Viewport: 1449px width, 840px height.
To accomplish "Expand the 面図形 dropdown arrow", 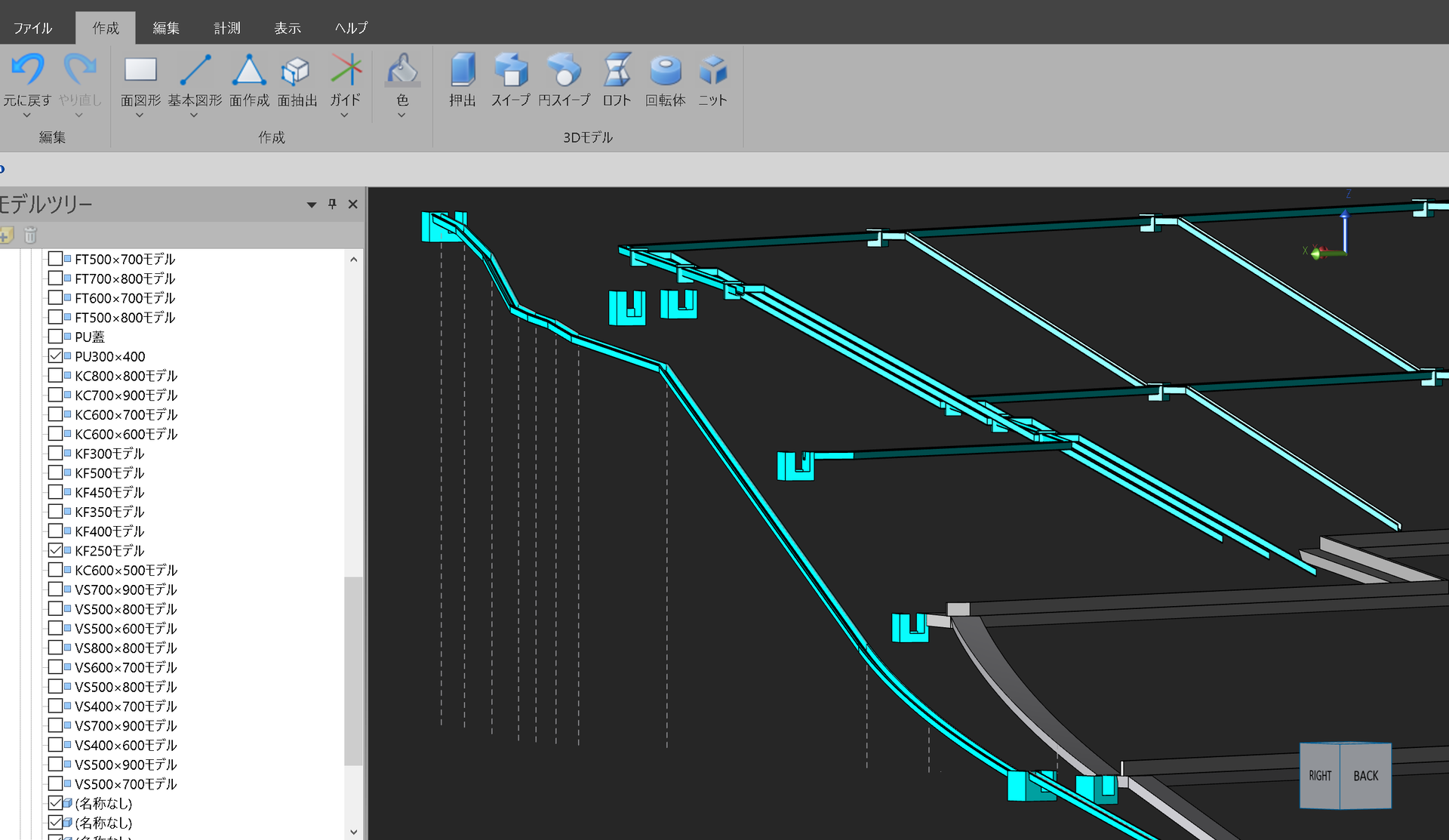I will [140, 115].
